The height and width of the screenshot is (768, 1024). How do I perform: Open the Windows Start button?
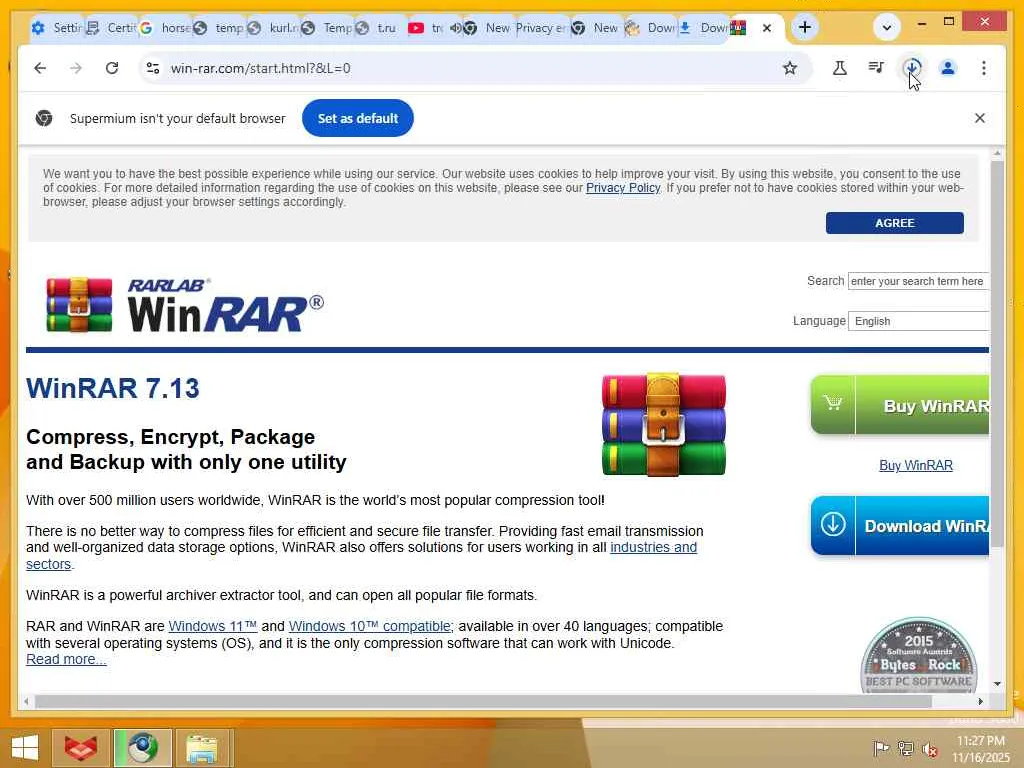pos(25,748)
